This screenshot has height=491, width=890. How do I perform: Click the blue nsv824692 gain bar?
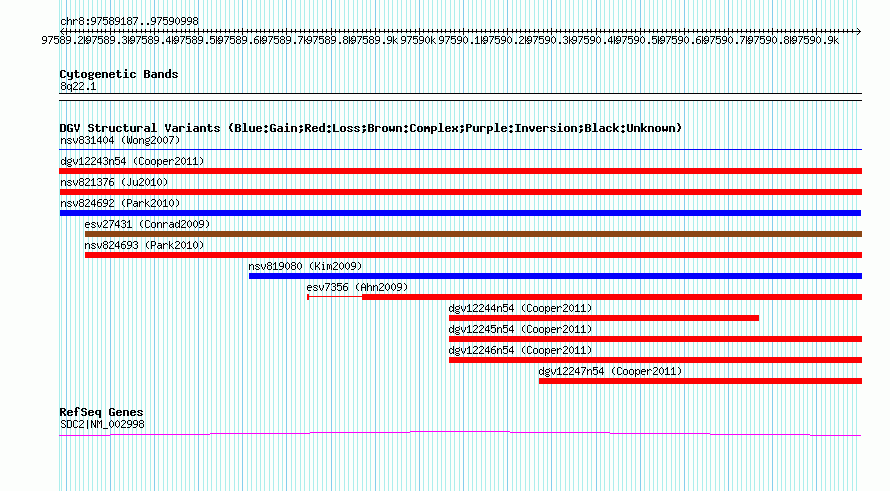coord(460,213)
